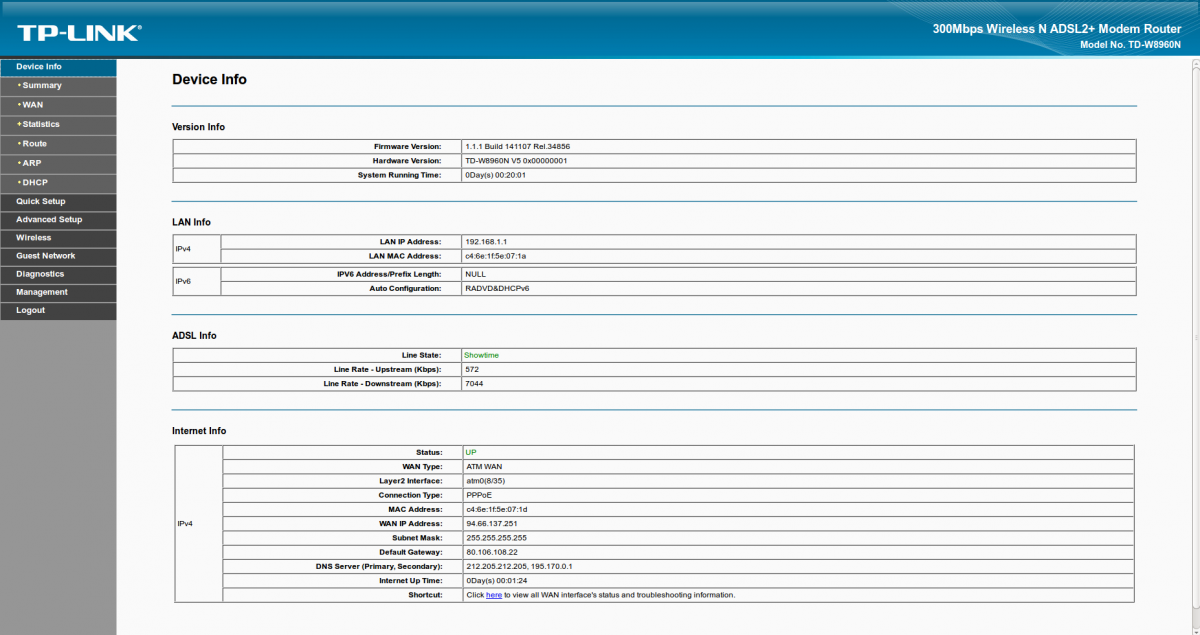The height and width of the screenshot is (635, 1200).
Task: Click the WAN IP Address label
Action: [410, 524]
